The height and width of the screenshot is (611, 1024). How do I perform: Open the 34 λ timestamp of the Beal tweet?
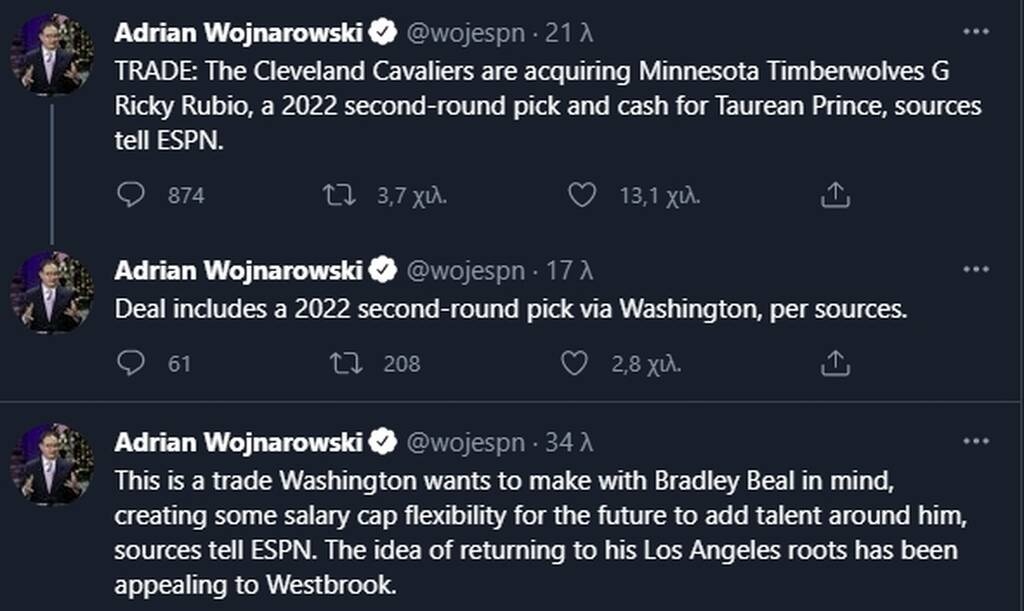(572, 442)
